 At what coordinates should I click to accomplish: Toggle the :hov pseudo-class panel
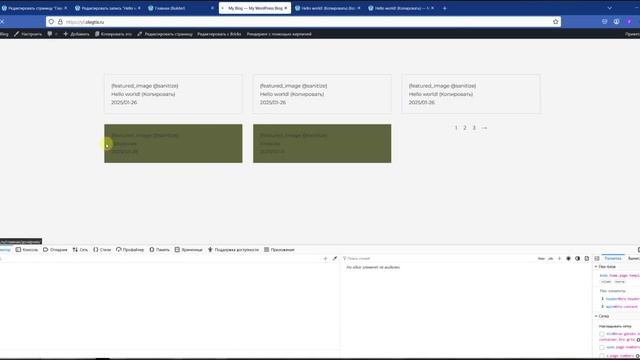(541, 258)
